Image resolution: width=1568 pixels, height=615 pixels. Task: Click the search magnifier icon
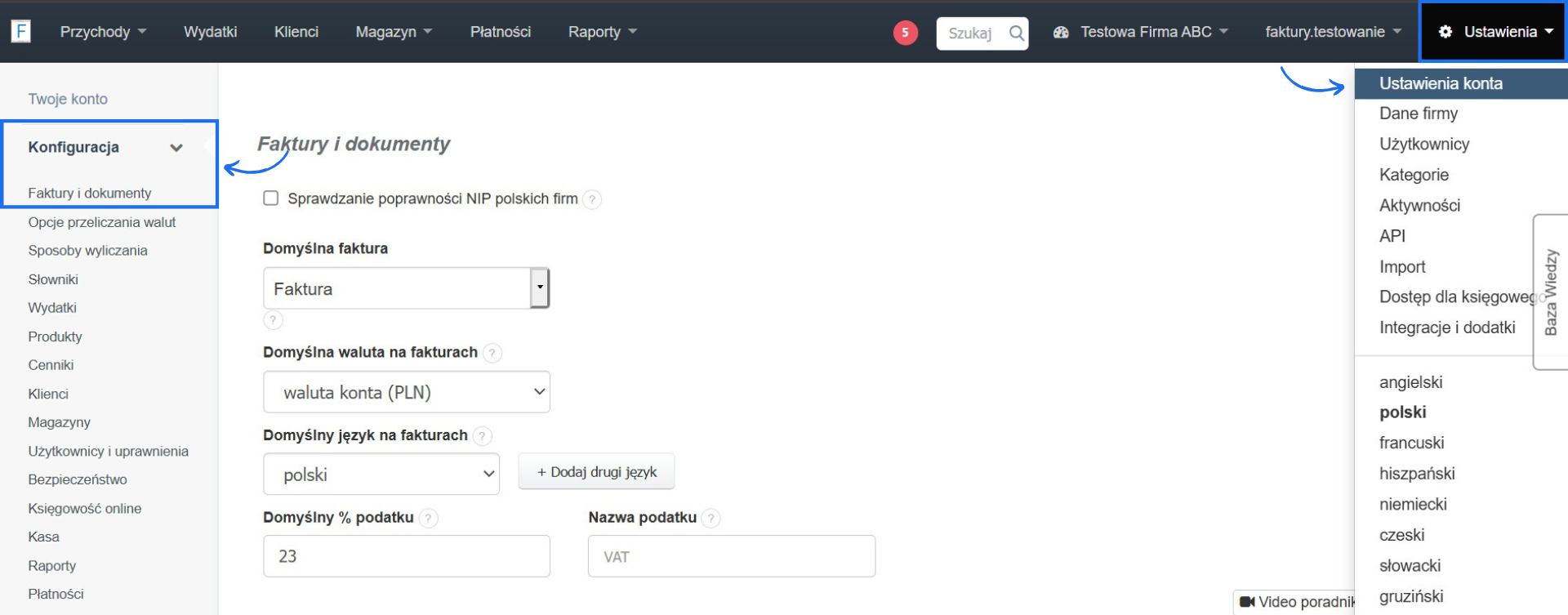click(1016, 33)
